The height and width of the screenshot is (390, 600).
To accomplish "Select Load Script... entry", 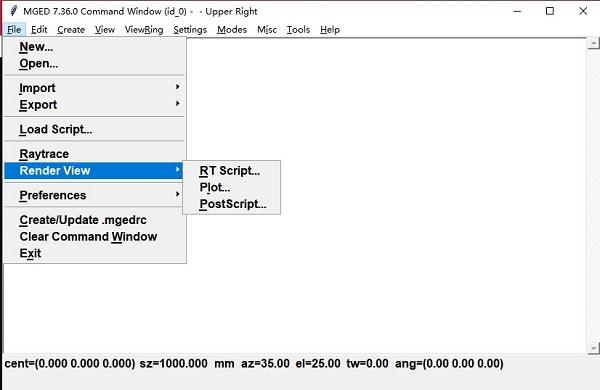I will pyautogui.click(x=95, y=129).
